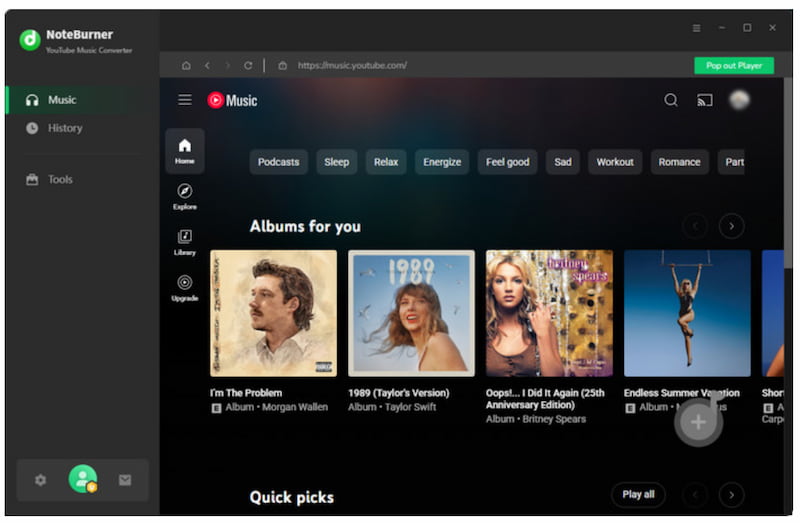800x523 pixels.
Task: Go back with the back arrow
Action: [208, 65]
